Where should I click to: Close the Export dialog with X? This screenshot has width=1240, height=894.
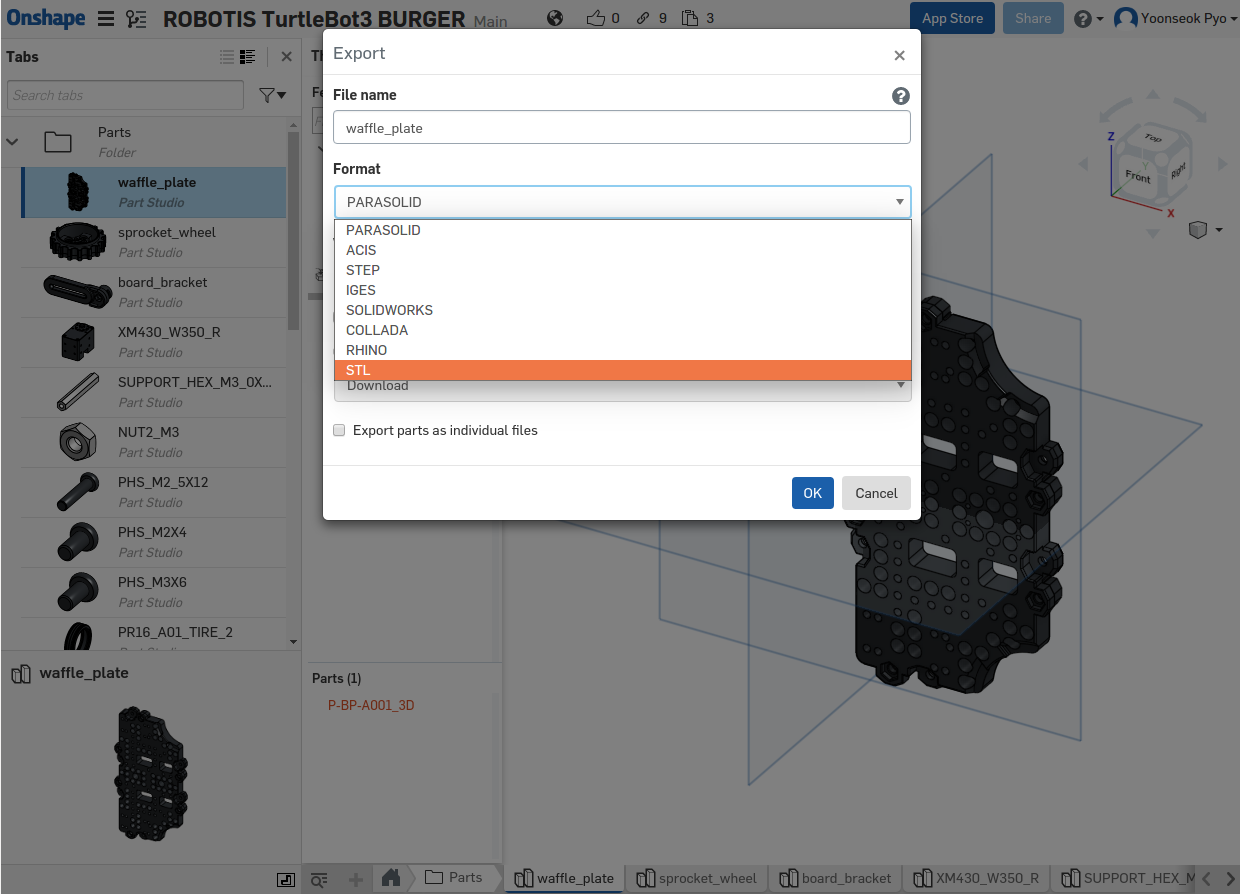tap(899, 56)
